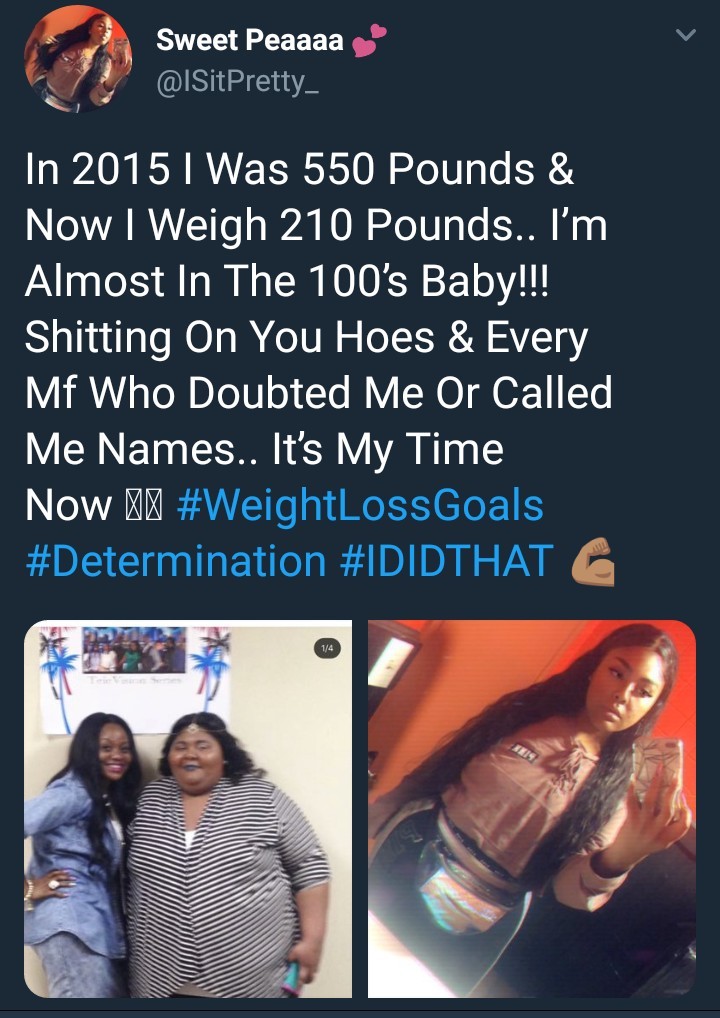Tap the phone held in the selfie
This screenshot has height=1018, width=720.
657,773
